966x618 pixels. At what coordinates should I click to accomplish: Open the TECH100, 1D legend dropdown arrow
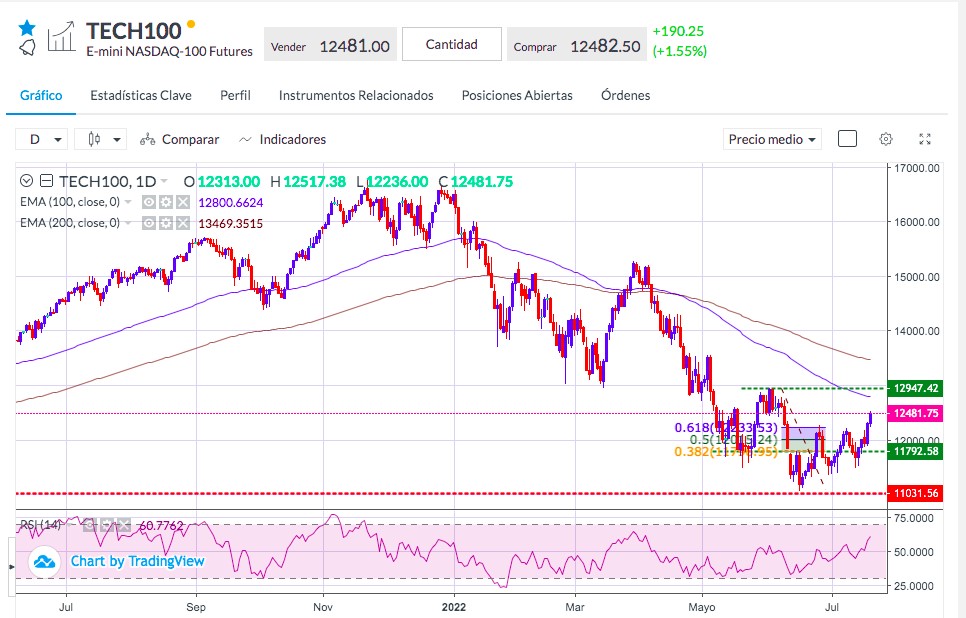(164, 181)
